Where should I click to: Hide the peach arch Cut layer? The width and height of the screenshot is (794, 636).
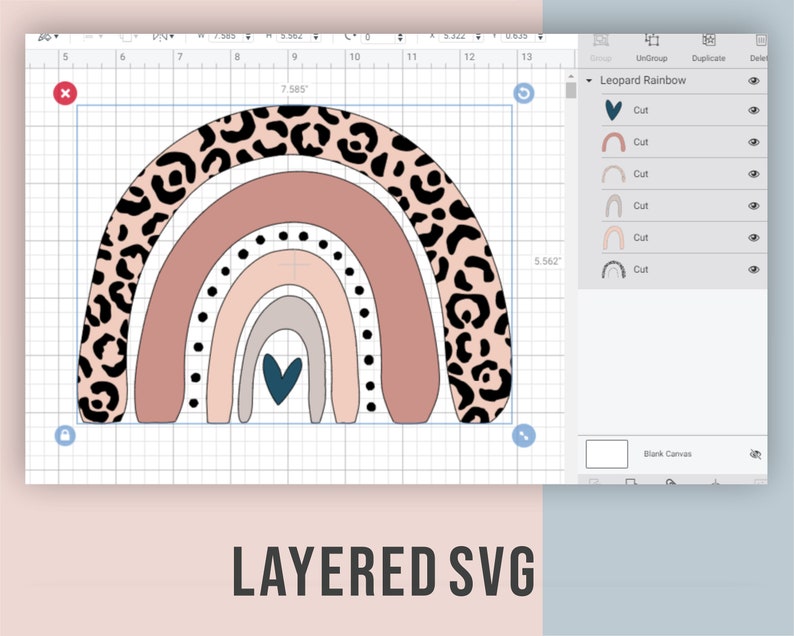[x=753, y=237]
